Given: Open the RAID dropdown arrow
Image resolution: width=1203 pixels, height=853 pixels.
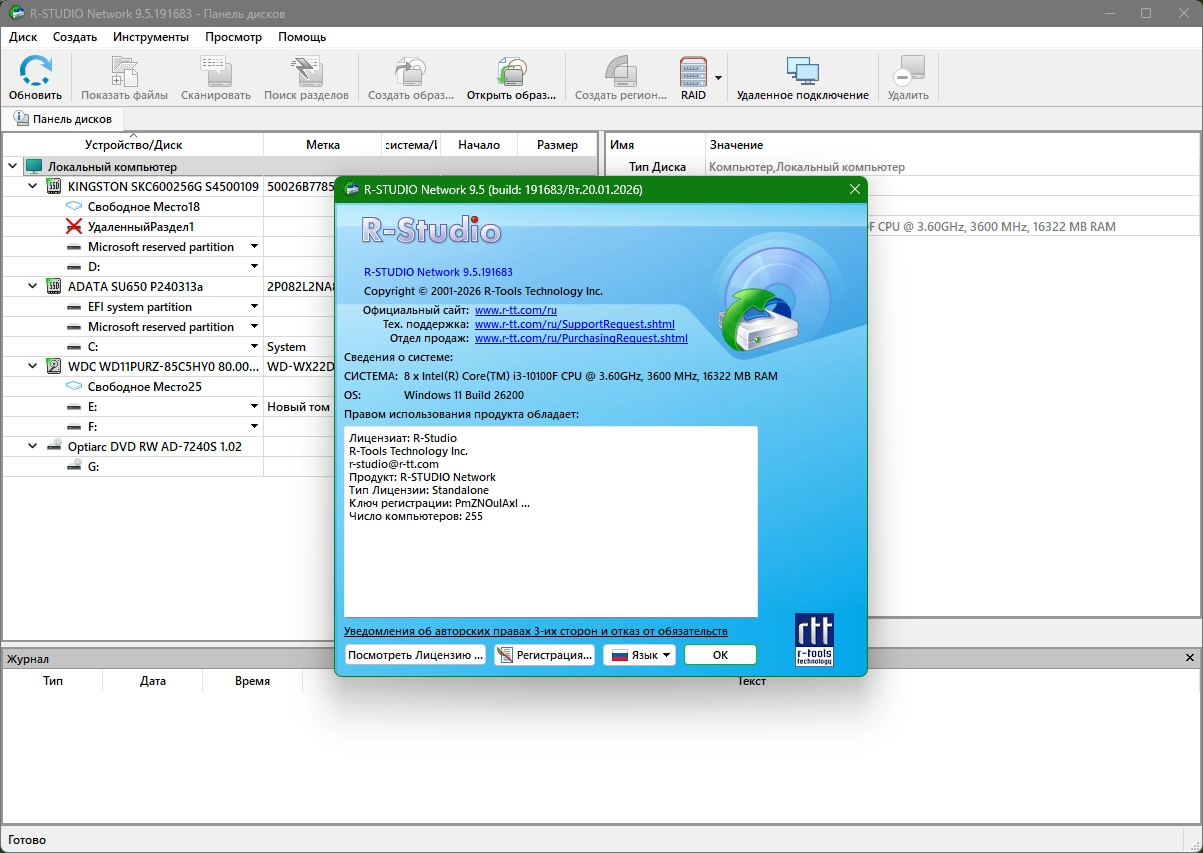Looking at the screenshot, I should pos(718,78).
